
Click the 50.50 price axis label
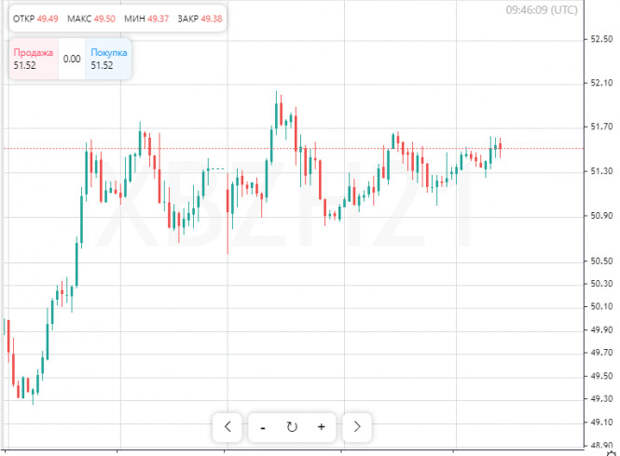pos(601,261)
